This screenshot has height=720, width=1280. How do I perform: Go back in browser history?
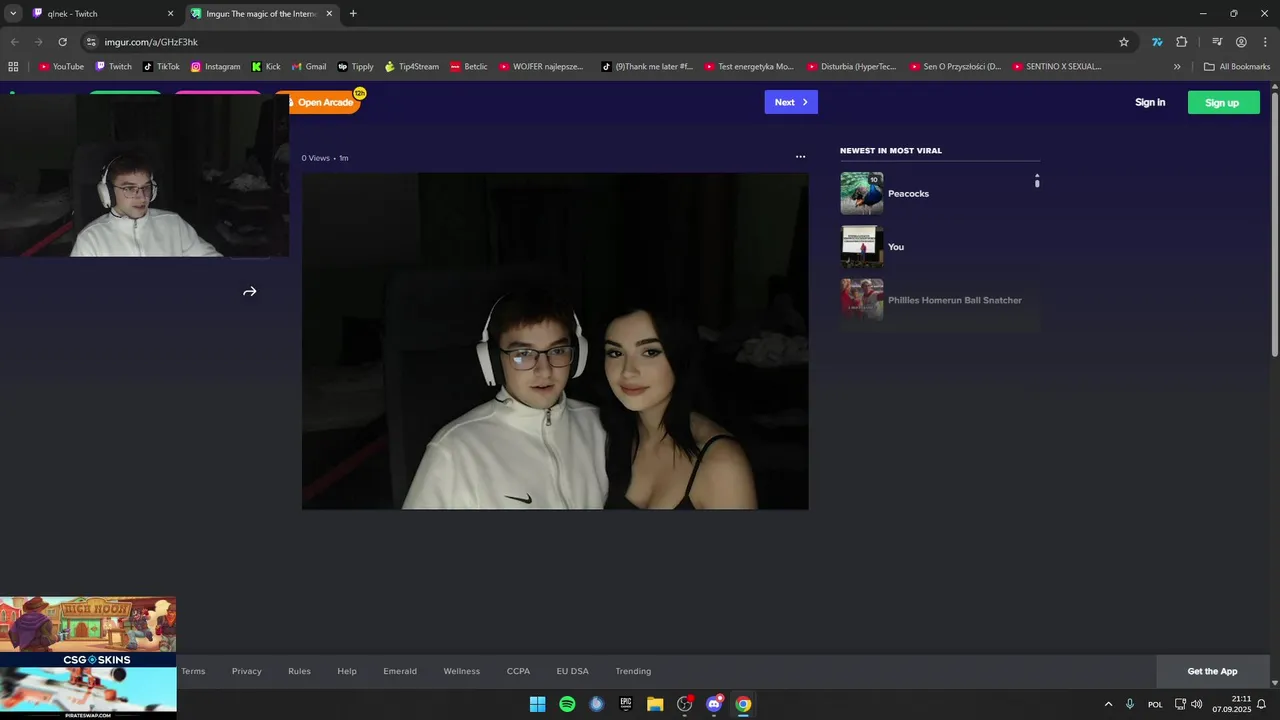[x=14, y=42]
